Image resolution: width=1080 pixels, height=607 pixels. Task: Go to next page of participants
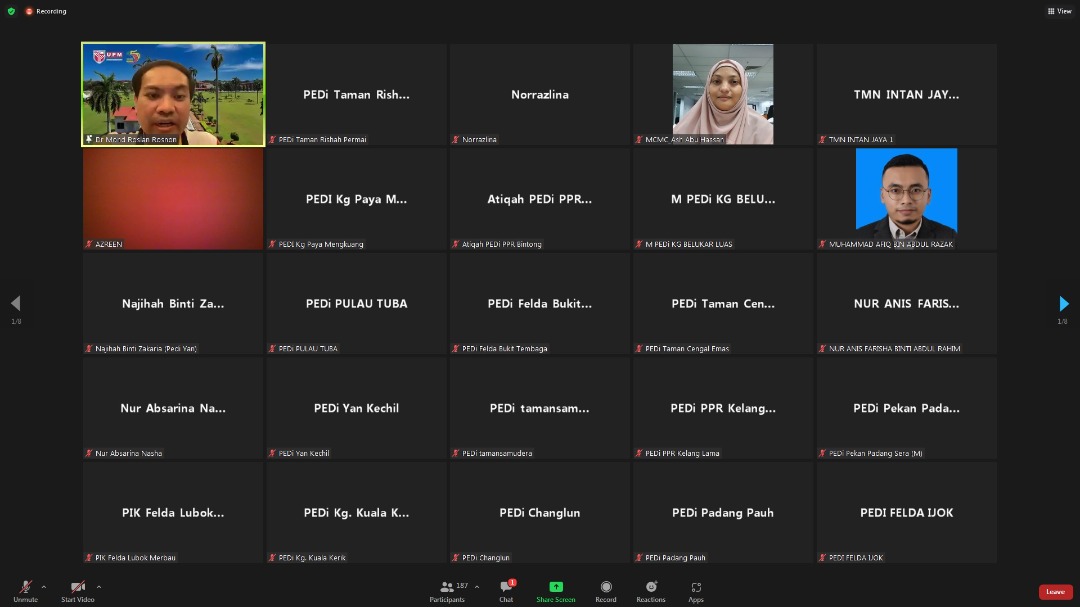[x=1063, y=304]
